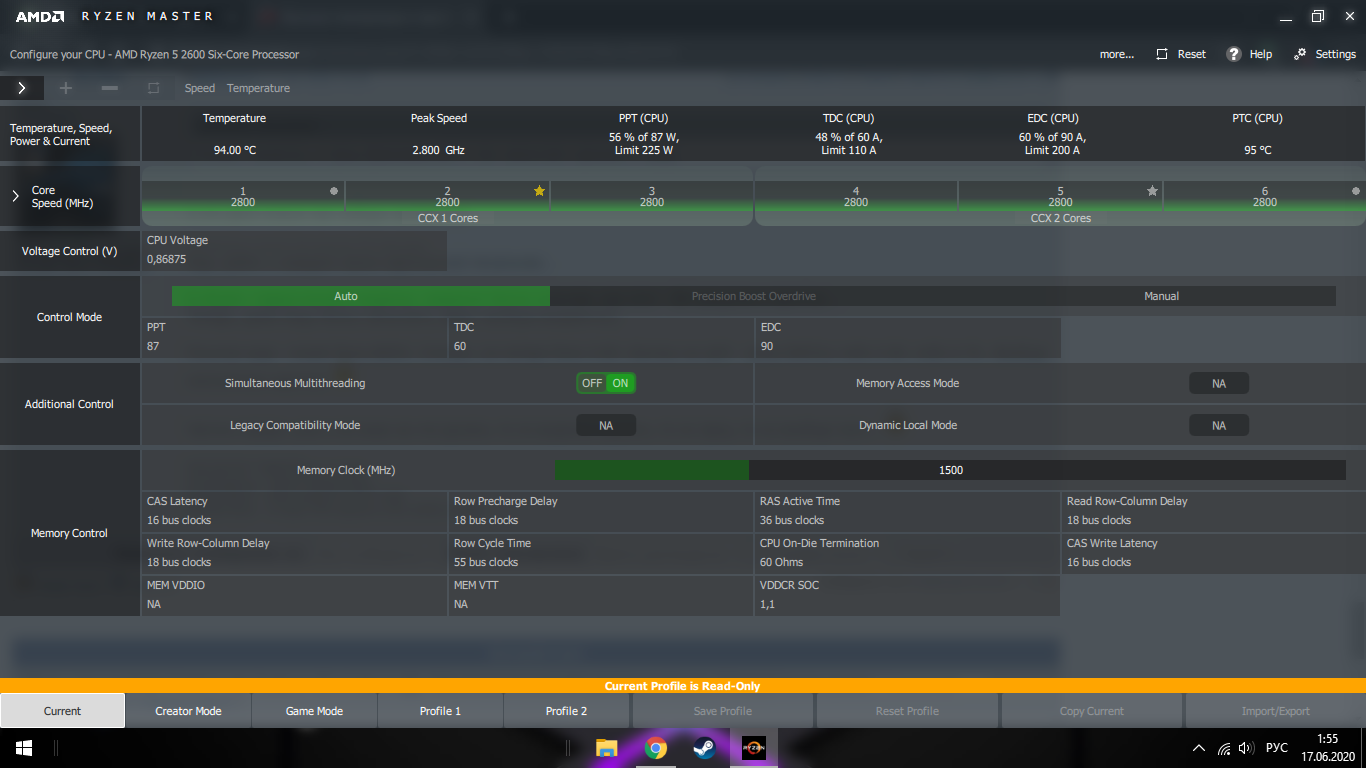Open the Help question mark icon
This screenshot has width=1366, height=768.
[x=1234, y=54]
